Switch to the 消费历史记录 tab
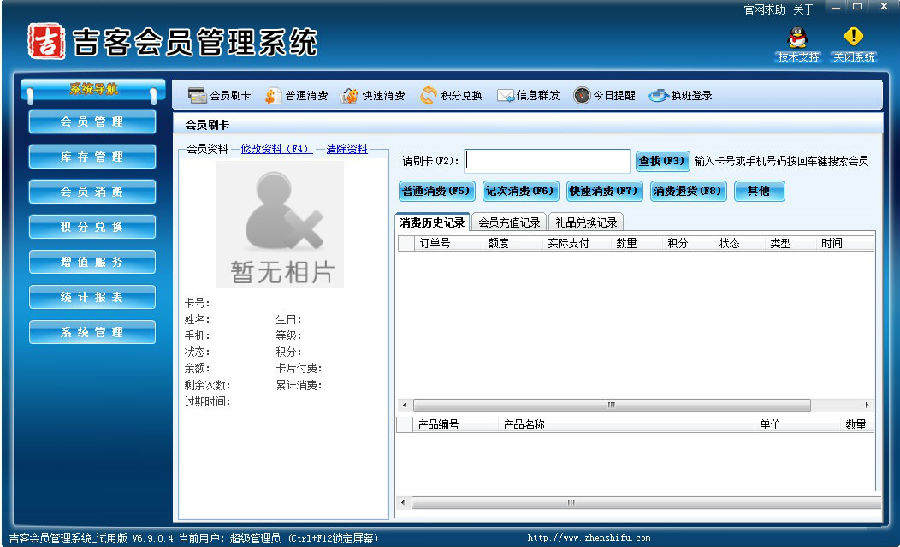This screenshot has width=900, height=547. (433, 222)
